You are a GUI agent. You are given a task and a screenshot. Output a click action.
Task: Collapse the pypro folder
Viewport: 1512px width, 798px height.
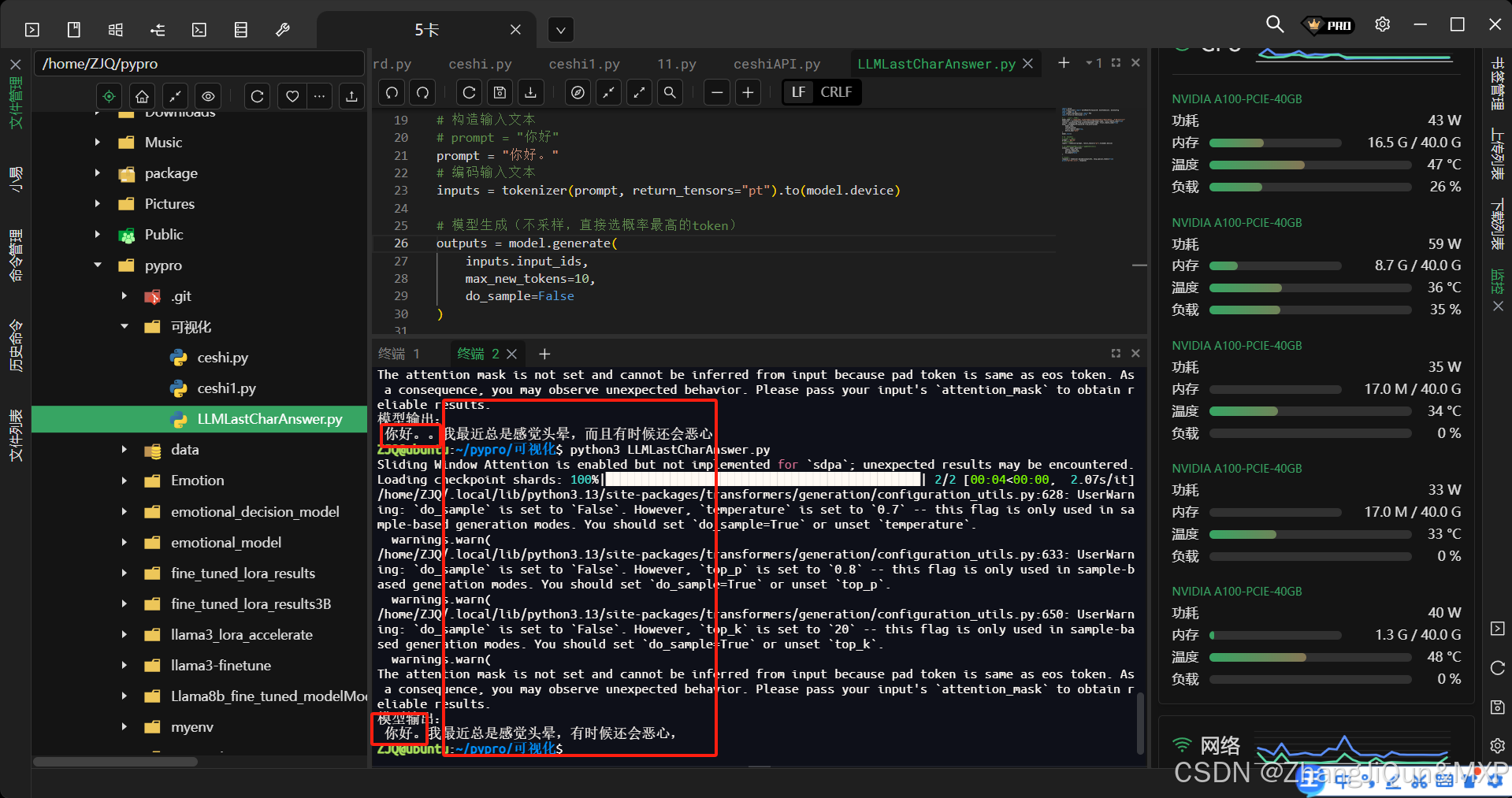click(98, 265)
